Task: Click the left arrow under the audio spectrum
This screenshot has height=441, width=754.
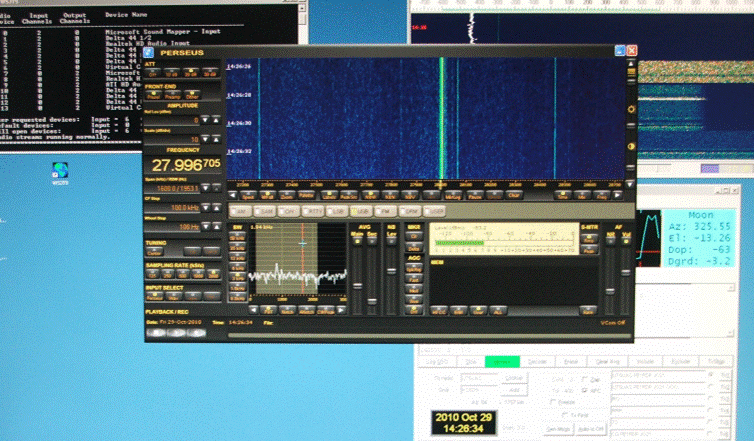Action: [x=253, y=310]
